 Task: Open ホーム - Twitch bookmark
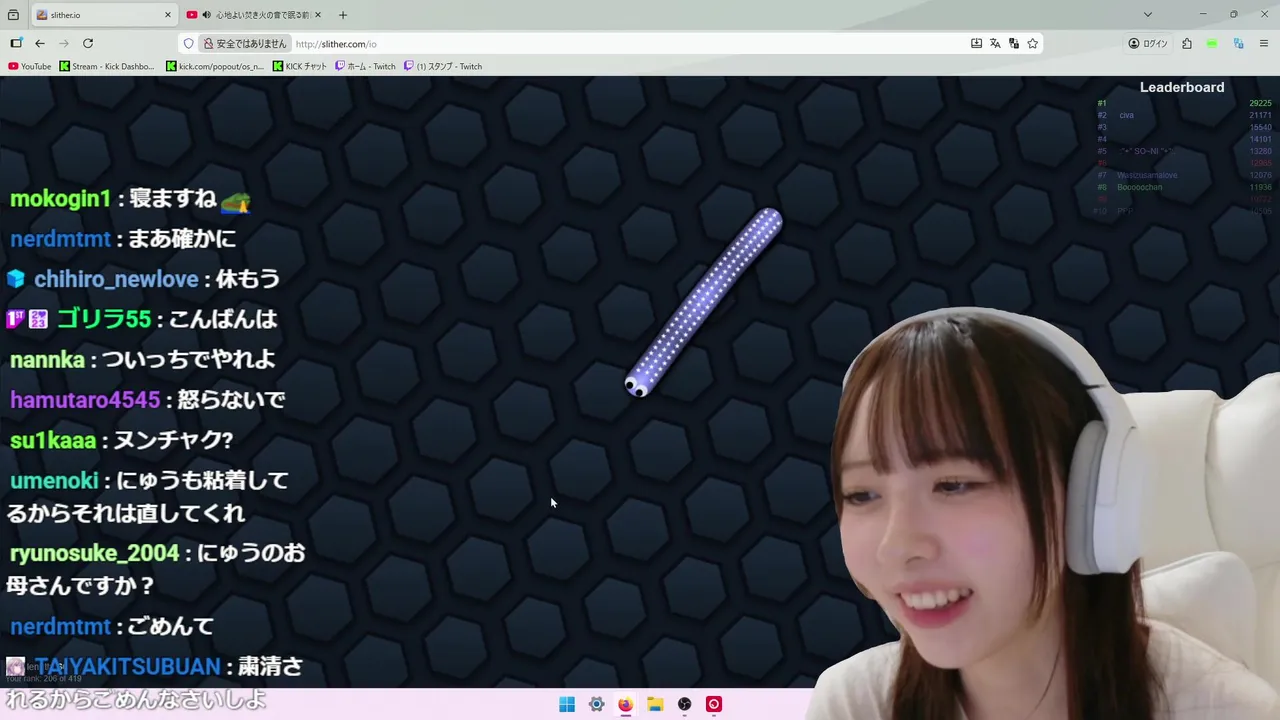[365, 66]
